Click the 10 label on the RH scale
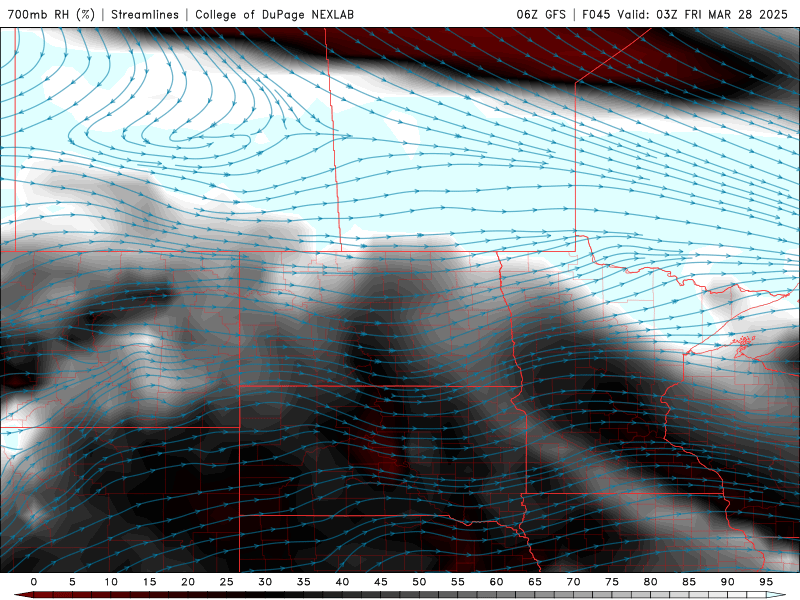 coord(111,582)
